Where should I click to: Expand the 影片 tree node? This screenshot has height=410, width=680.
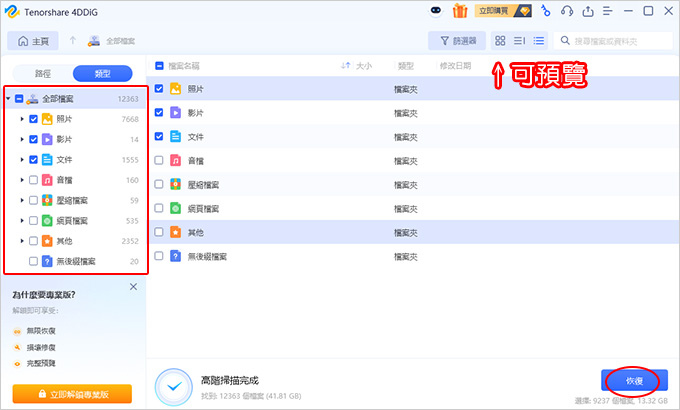coord(22,139)
